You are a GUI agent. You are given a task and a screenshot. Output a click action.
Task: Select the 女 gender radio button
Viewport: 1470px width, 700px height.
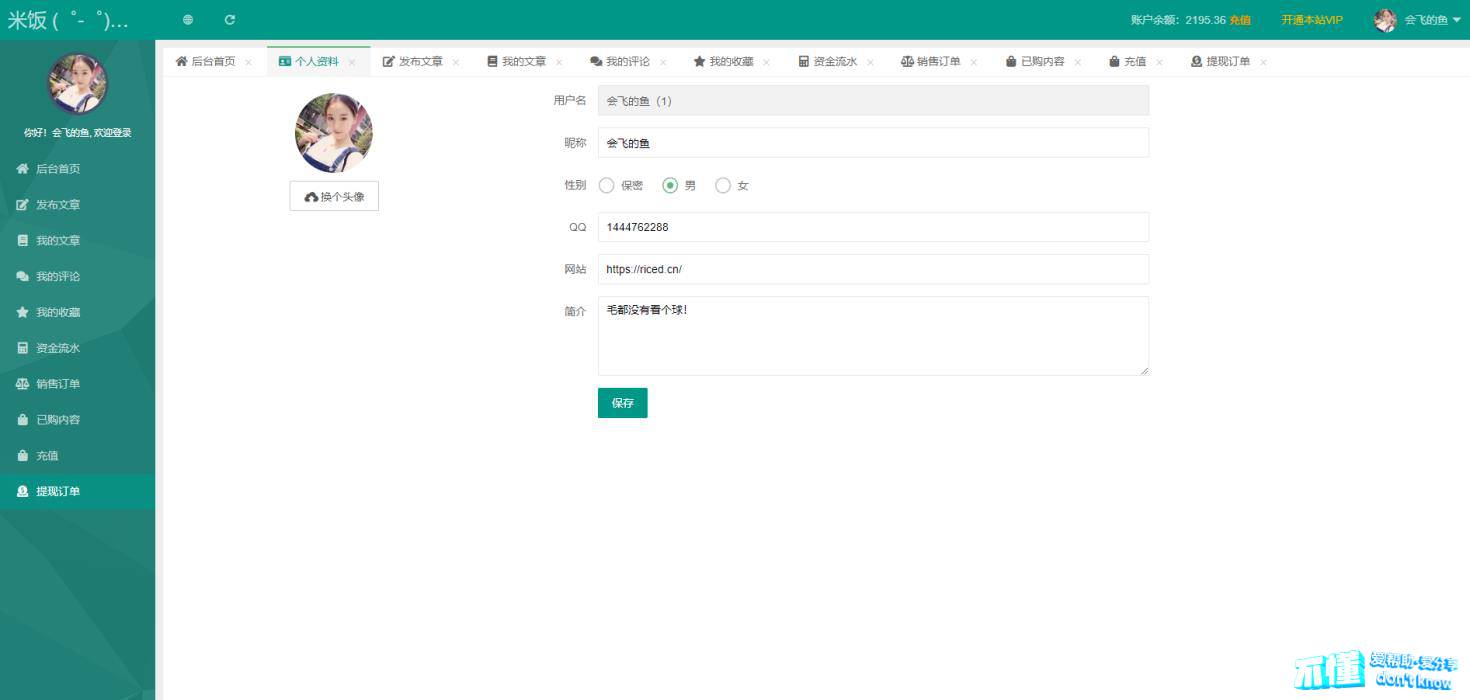coord(723,185)
